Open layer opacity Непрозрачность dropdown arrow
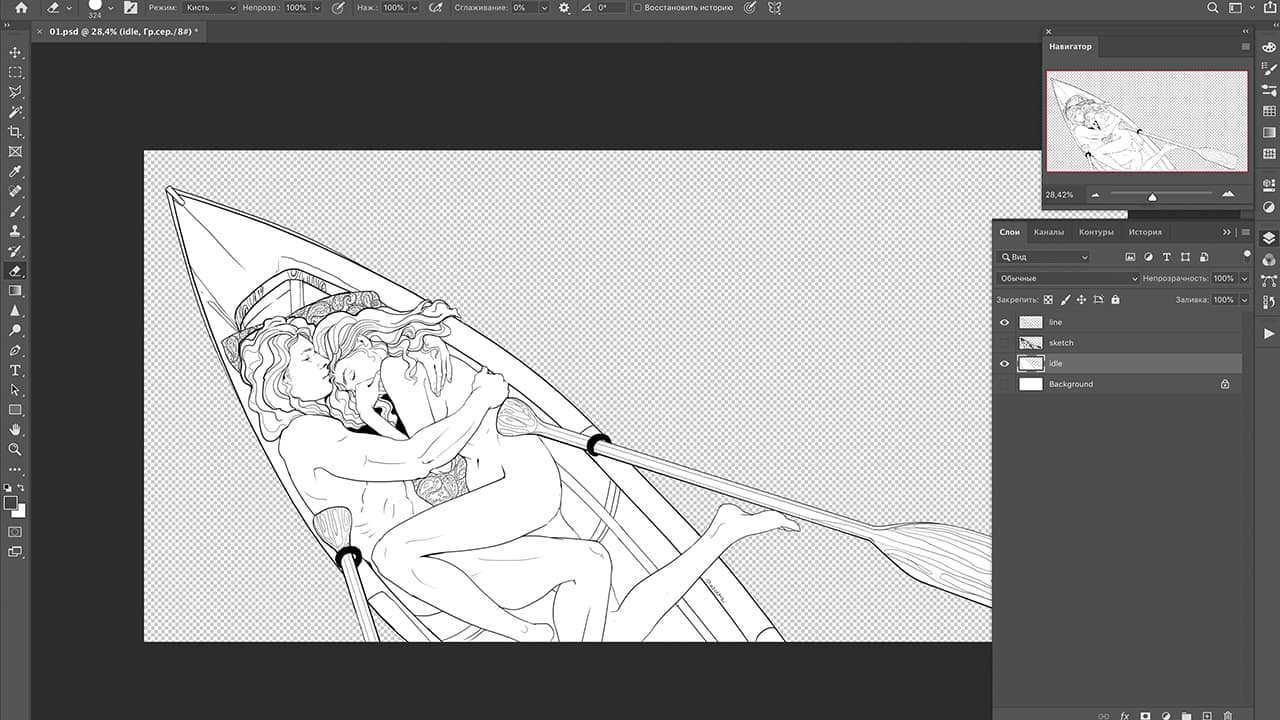The height and width of the screenshot is (720, 1280). click(1244, 278)
